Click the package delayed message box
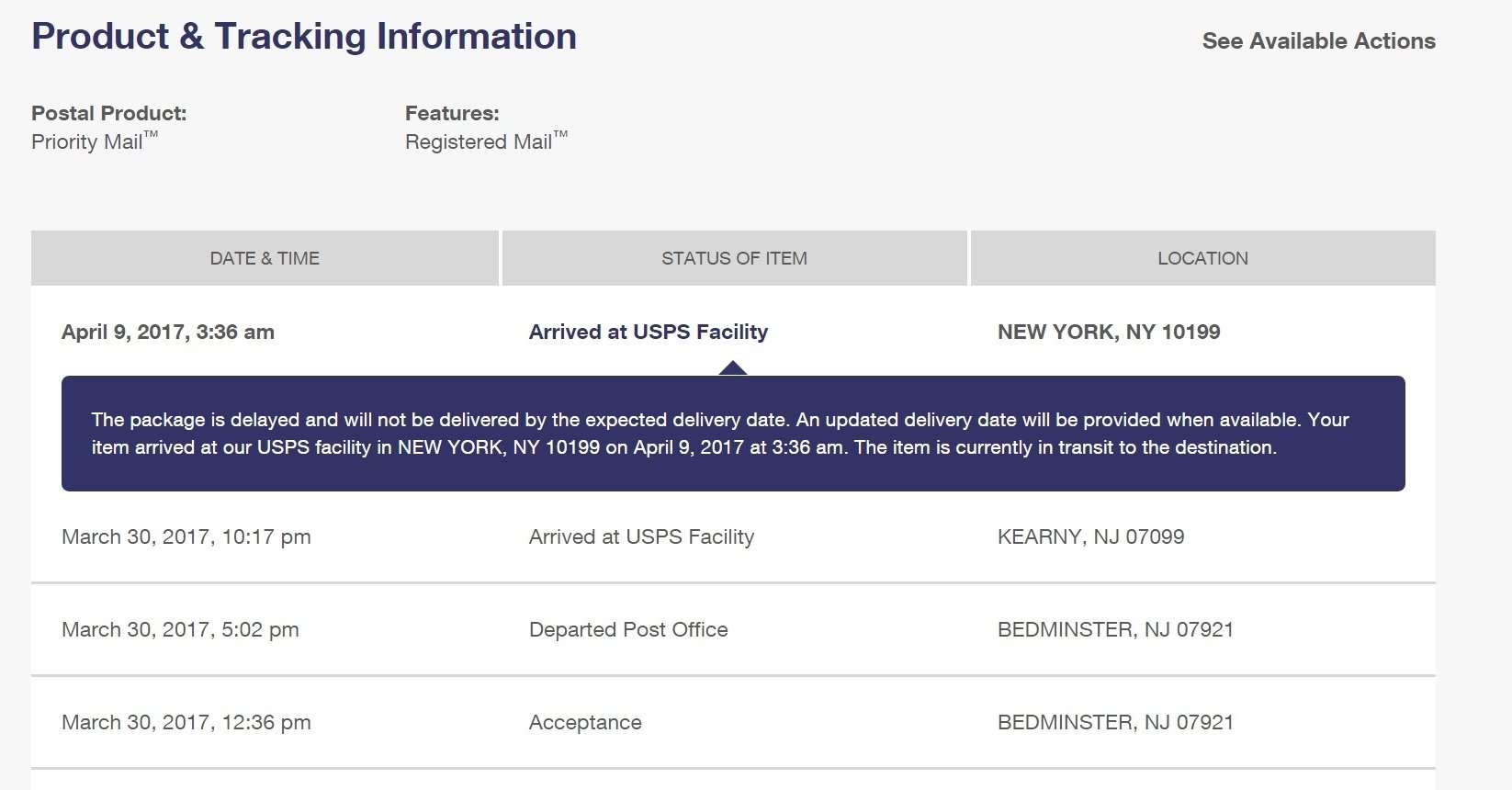This screenshot has height=790, width=1512. click(x=733, y=434)
